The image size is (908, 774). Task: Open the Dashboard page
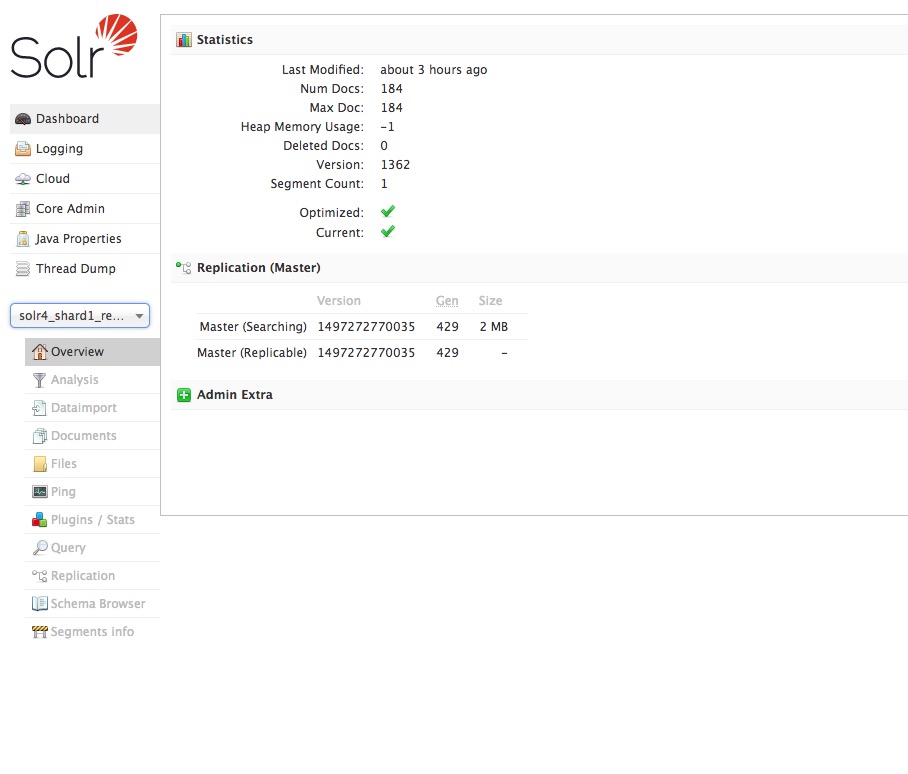tap(85, 119)
